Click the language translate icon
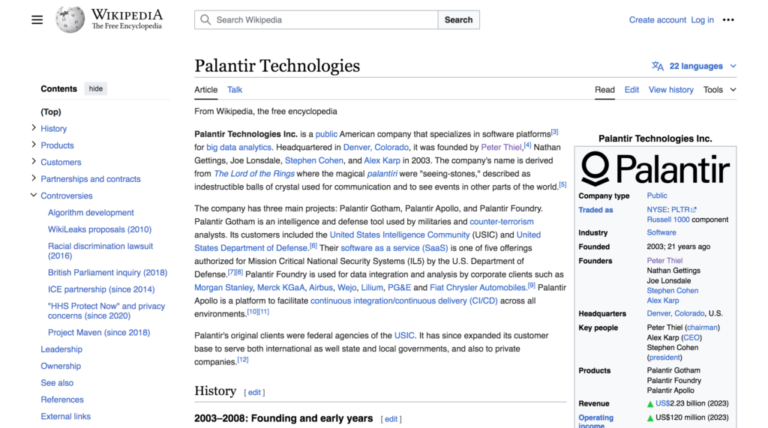Image resolution: width=768 pixels, height=428 pixels. coord(657,66)
